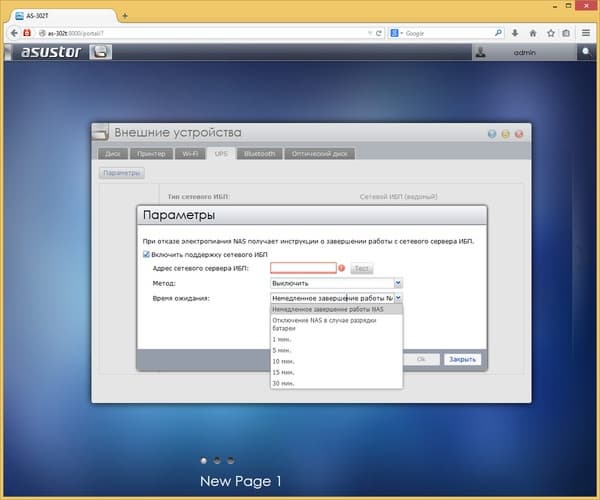Click the Закрыть button
Viewport: 600px width, 500px height.
[x=462, y=359]
